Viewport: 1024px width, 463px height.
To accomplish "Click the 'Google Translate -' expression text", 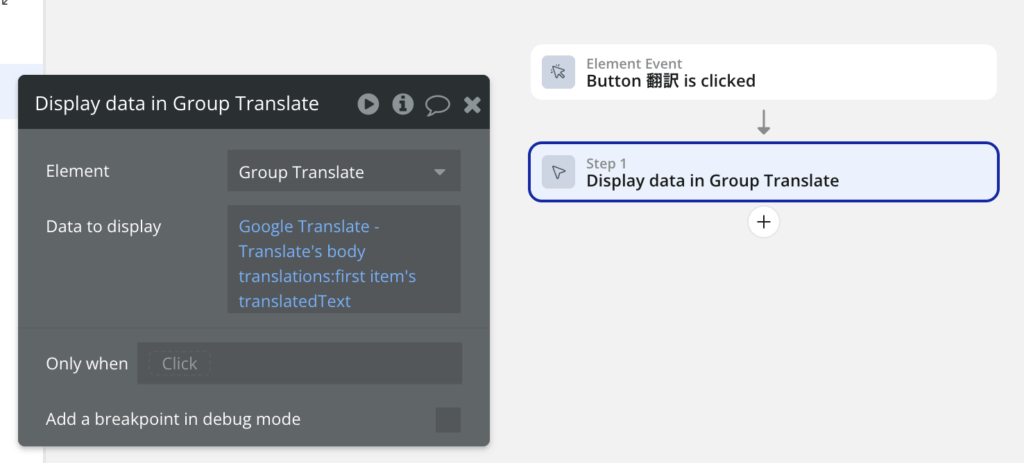I will [309, 227].
